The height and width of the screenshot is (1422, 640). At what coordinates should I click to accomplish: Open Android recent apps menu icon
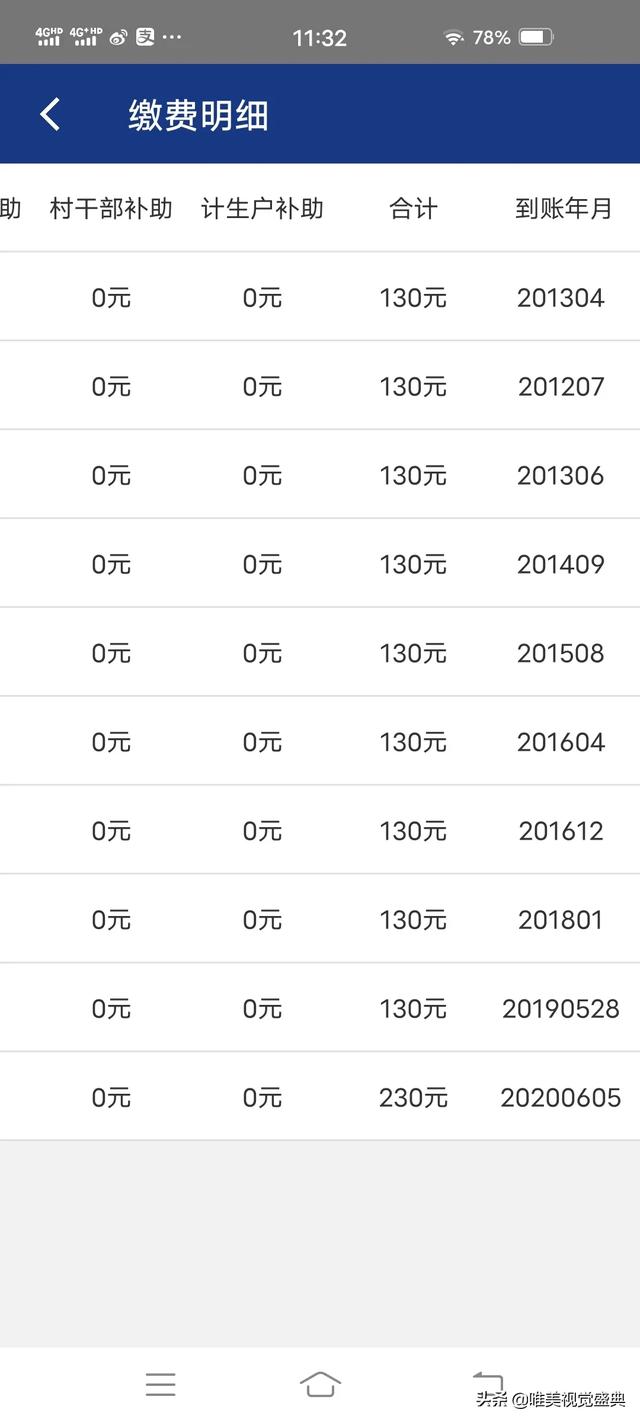[160, 1384]
